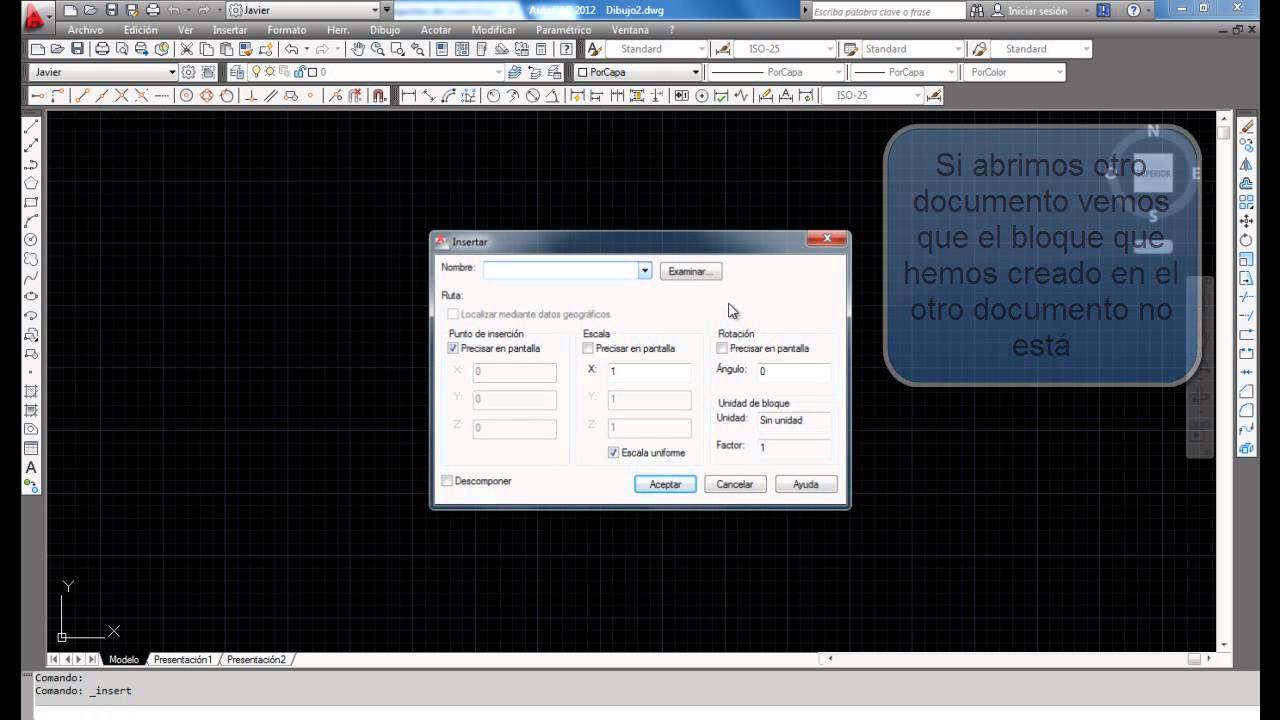The width and height of the screenshot is (1280, 720).
Task: Open the layer list dropdown showing 0
Action: [x=498, y=72]
